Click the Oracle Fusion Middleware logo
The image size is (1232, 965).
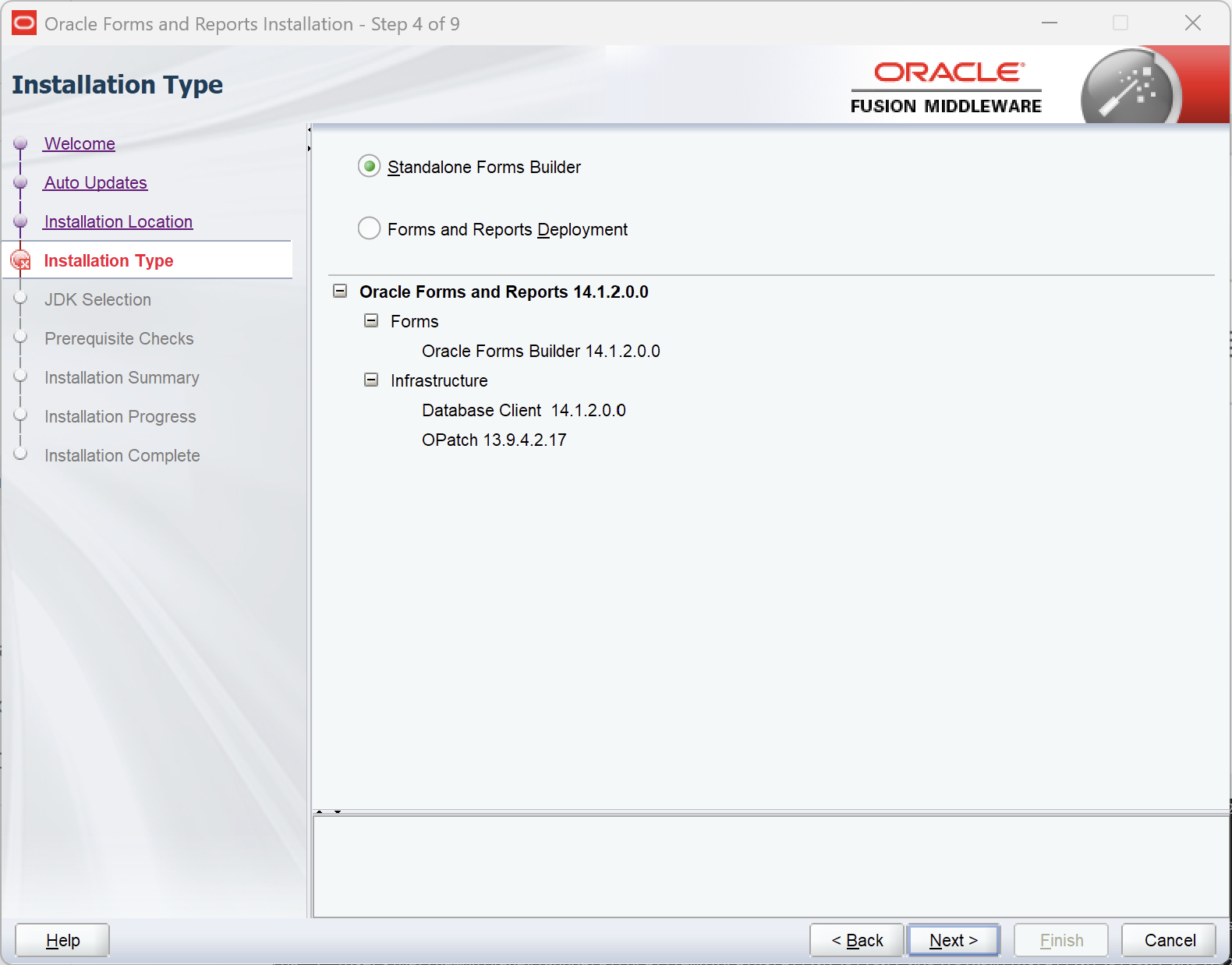click(x=946, y=87)
